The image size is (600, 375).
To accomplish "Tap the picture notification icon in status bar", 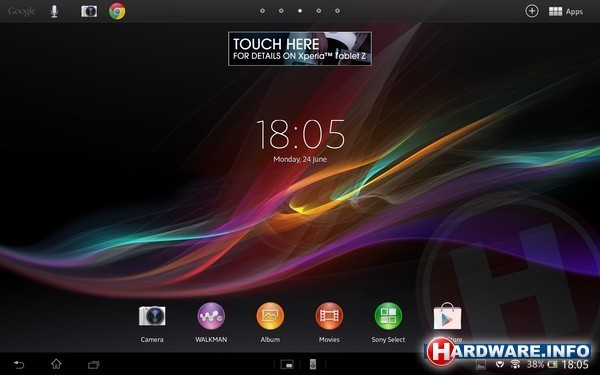I will (481, 365).
